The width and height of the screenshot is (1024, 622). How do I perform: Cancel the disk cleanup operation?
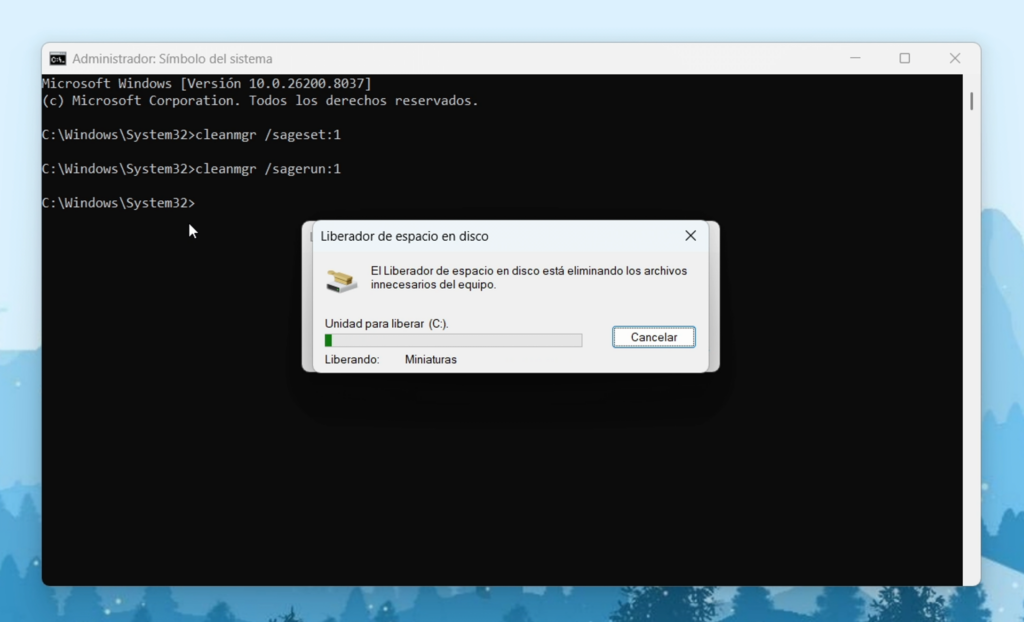(653, 337)
